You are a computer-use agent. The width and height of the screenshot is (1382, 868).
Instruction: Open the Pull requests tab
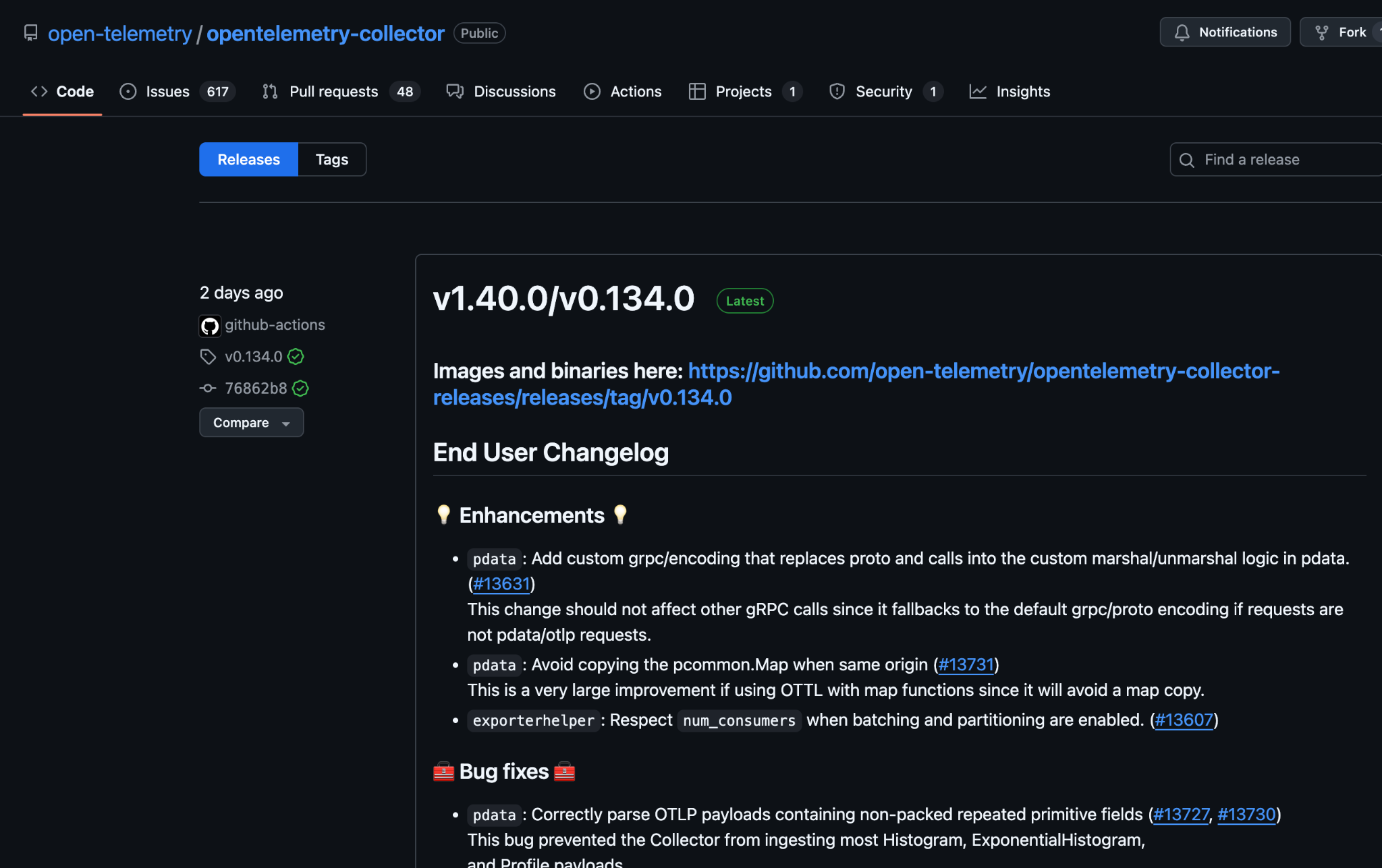point(333,92)
